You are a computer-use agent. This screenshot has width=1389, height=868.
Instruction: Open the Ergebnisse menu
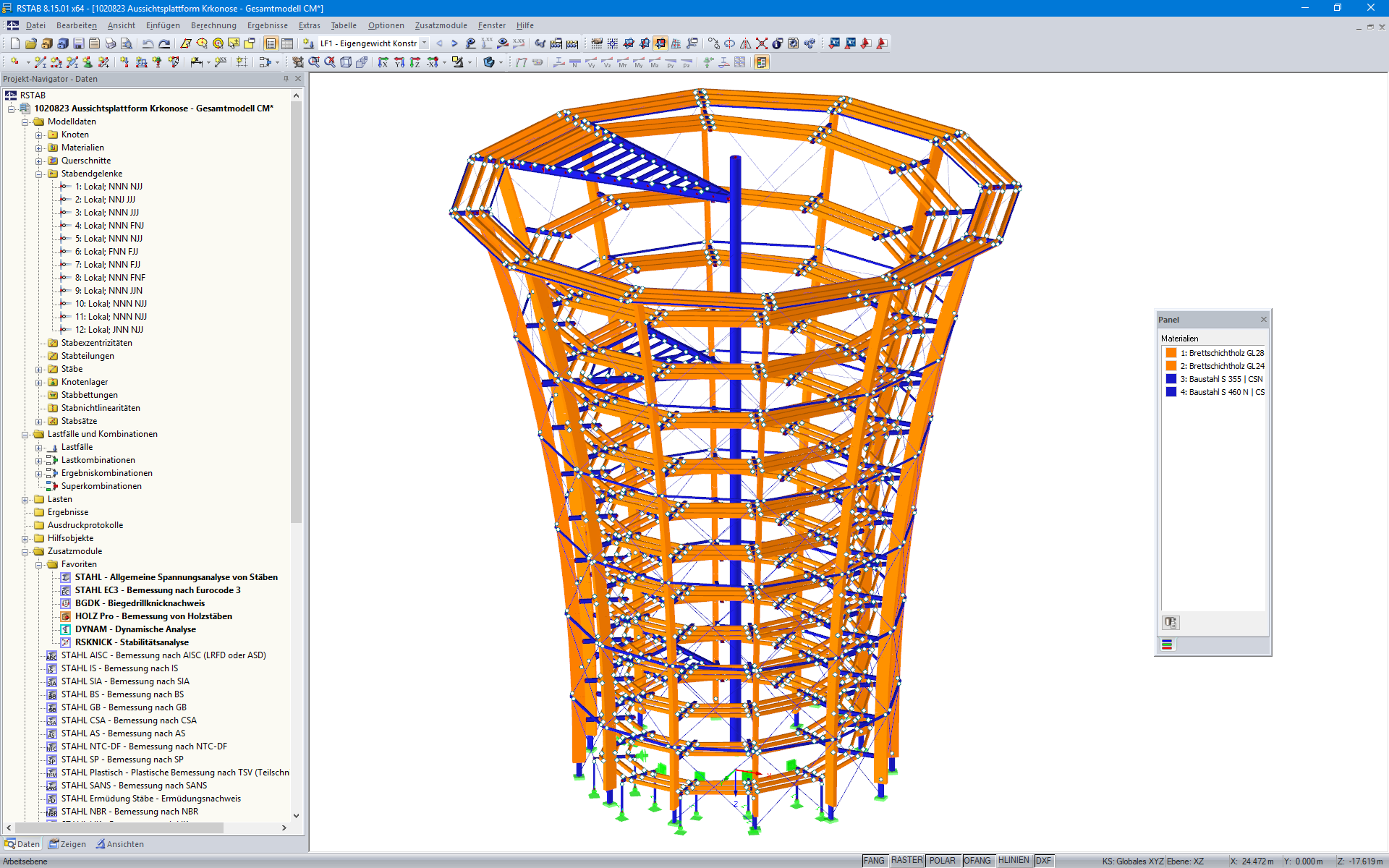click(x=267, y=25)
